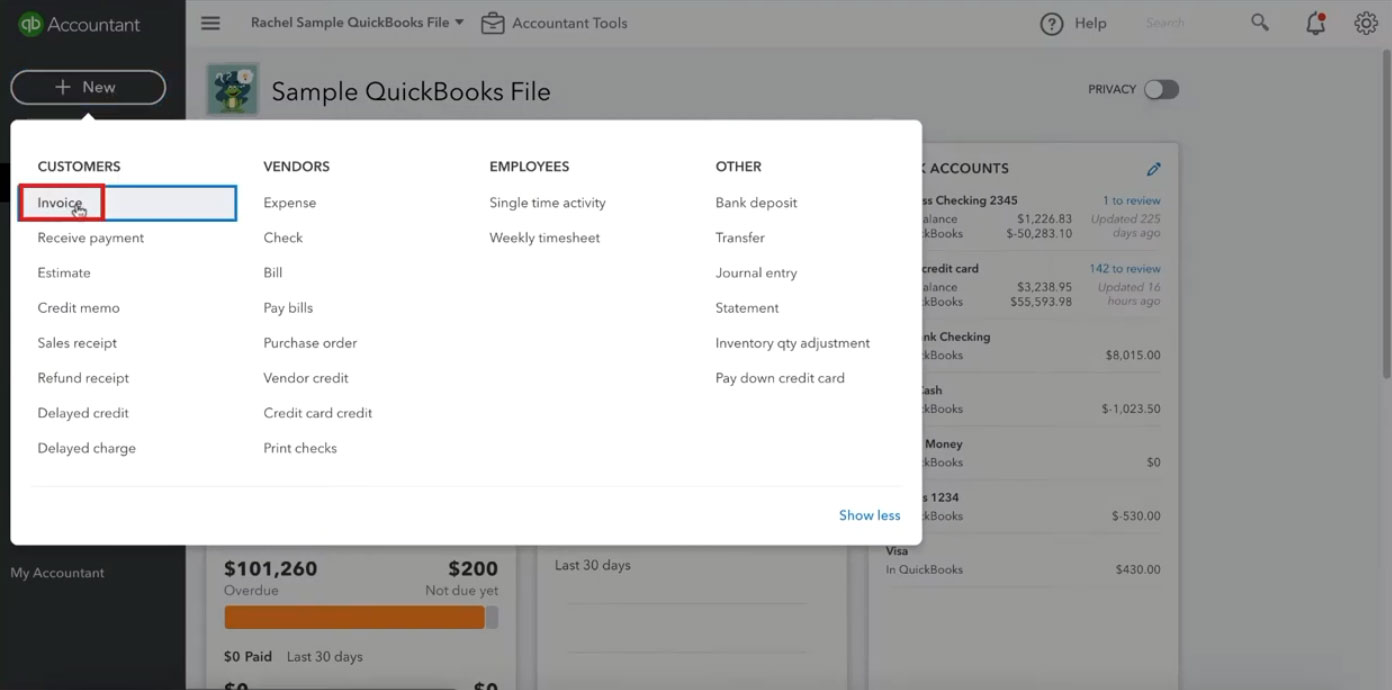
Task: Click the Show less link
Action: click(x=869, y=516)
